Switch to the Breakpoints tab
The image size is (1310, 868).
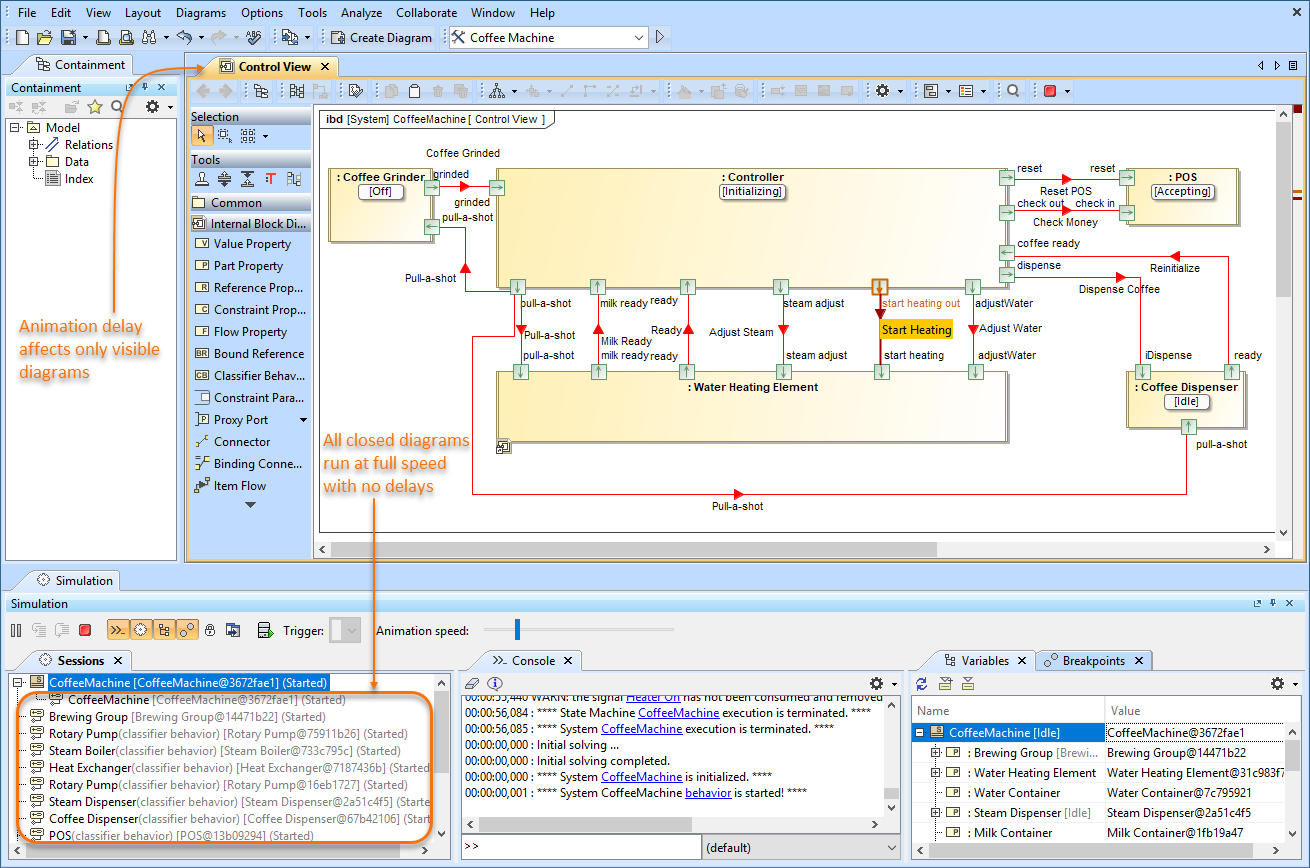point(1093,661)
